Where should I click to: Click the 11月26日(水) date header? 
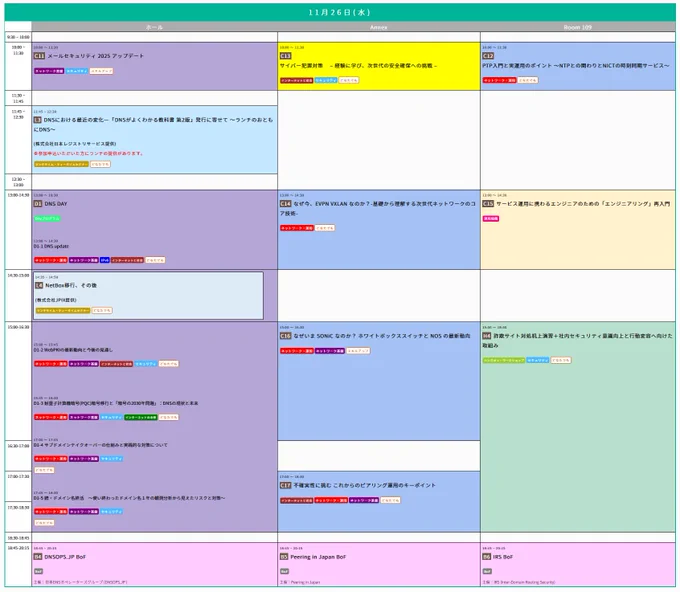click(340, 12)
